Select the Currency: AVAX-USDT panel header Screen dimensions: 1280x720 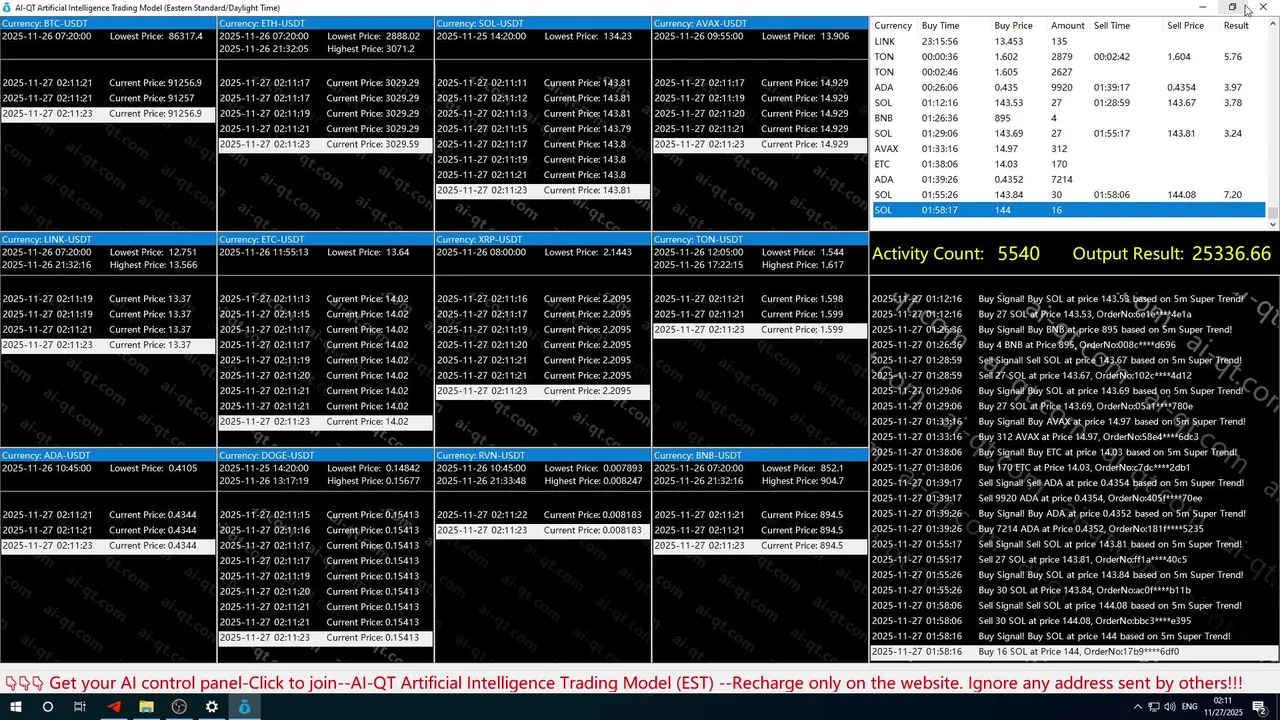pyautogui.click(x=760, y=23)
